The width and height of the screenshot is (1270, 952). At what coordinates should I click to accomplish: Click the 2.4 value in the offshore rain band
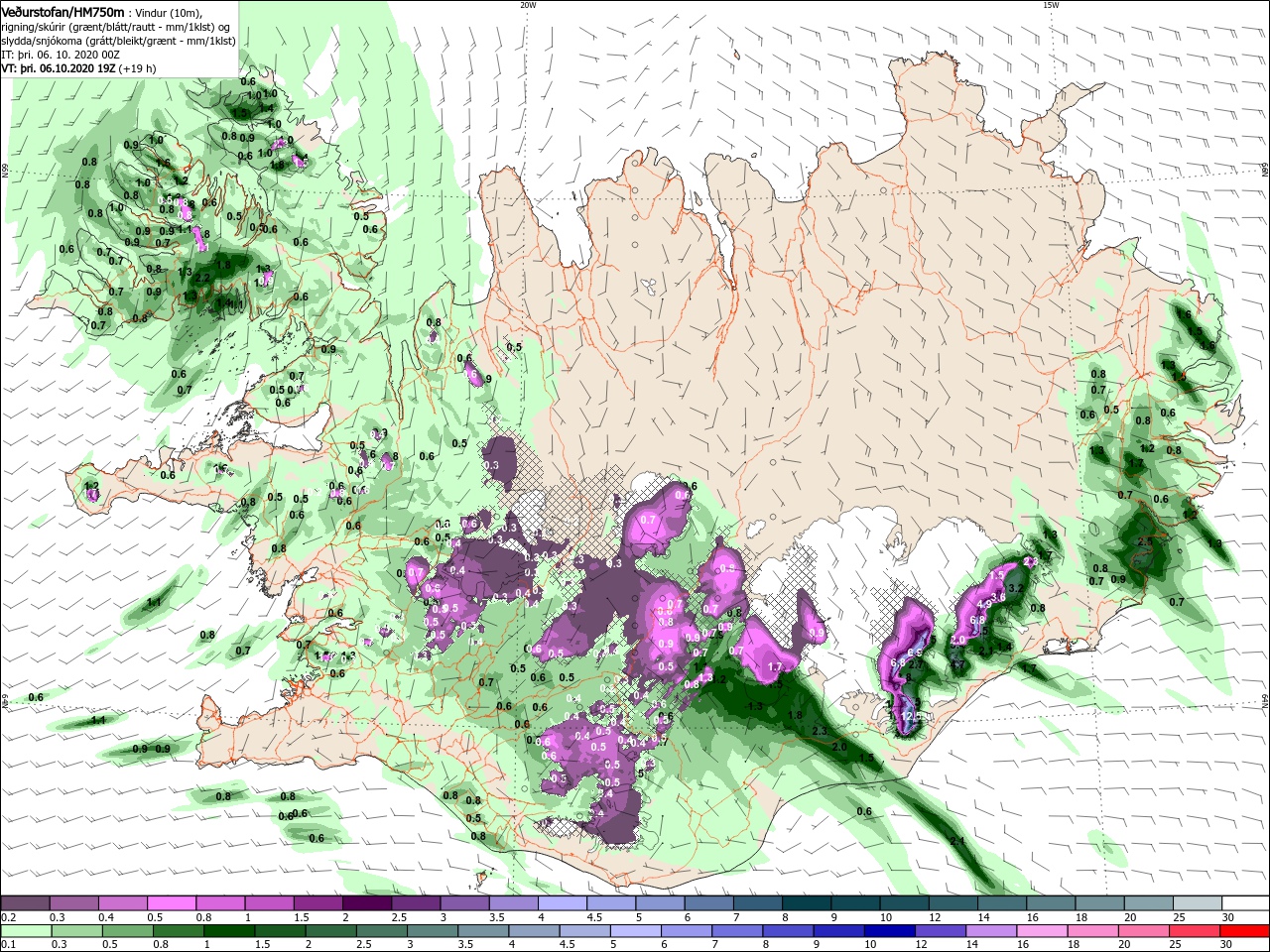point(957,841)
